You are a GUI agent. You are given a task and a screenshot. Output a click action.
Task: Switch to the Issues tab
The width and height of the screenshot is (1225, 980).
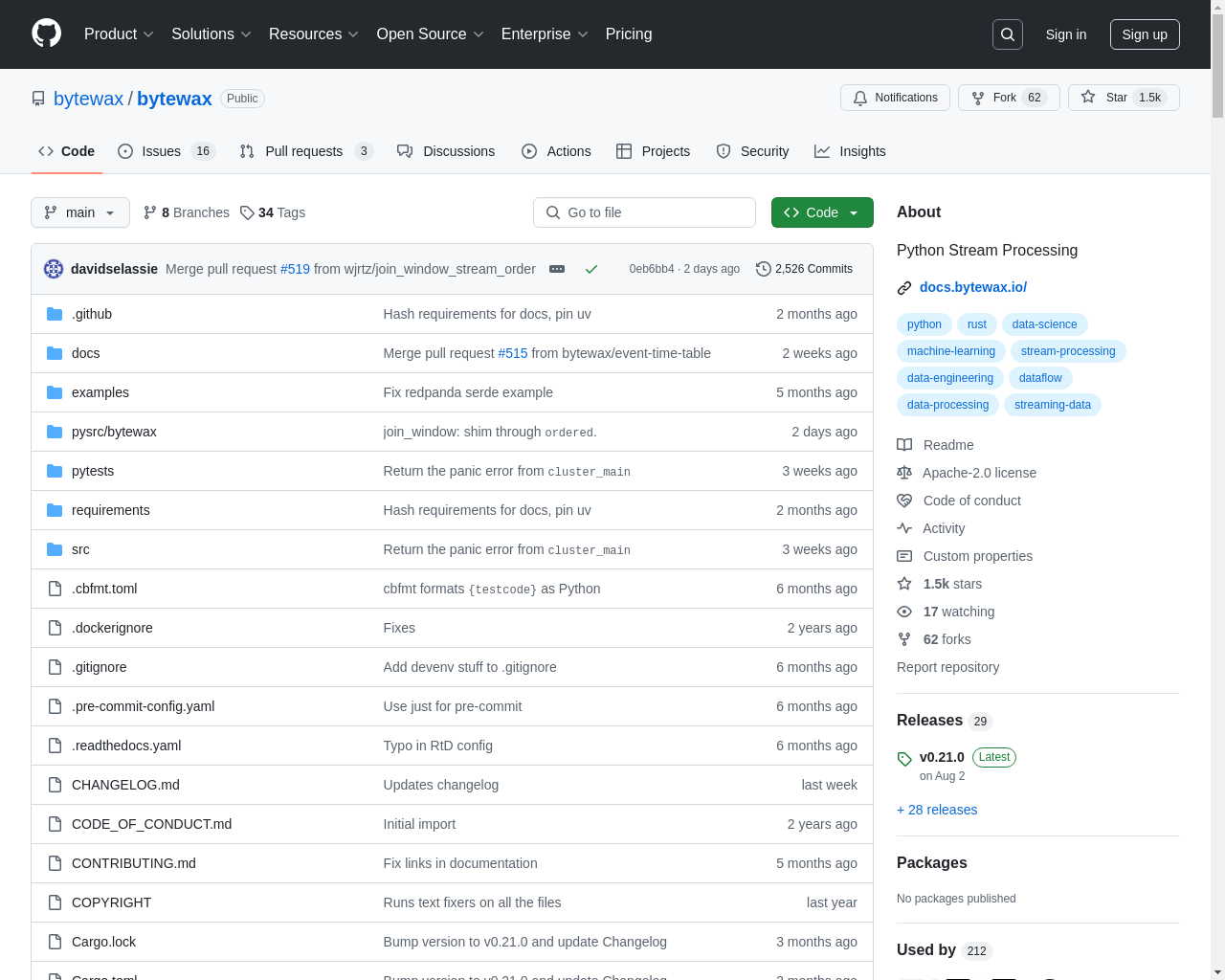167,151
